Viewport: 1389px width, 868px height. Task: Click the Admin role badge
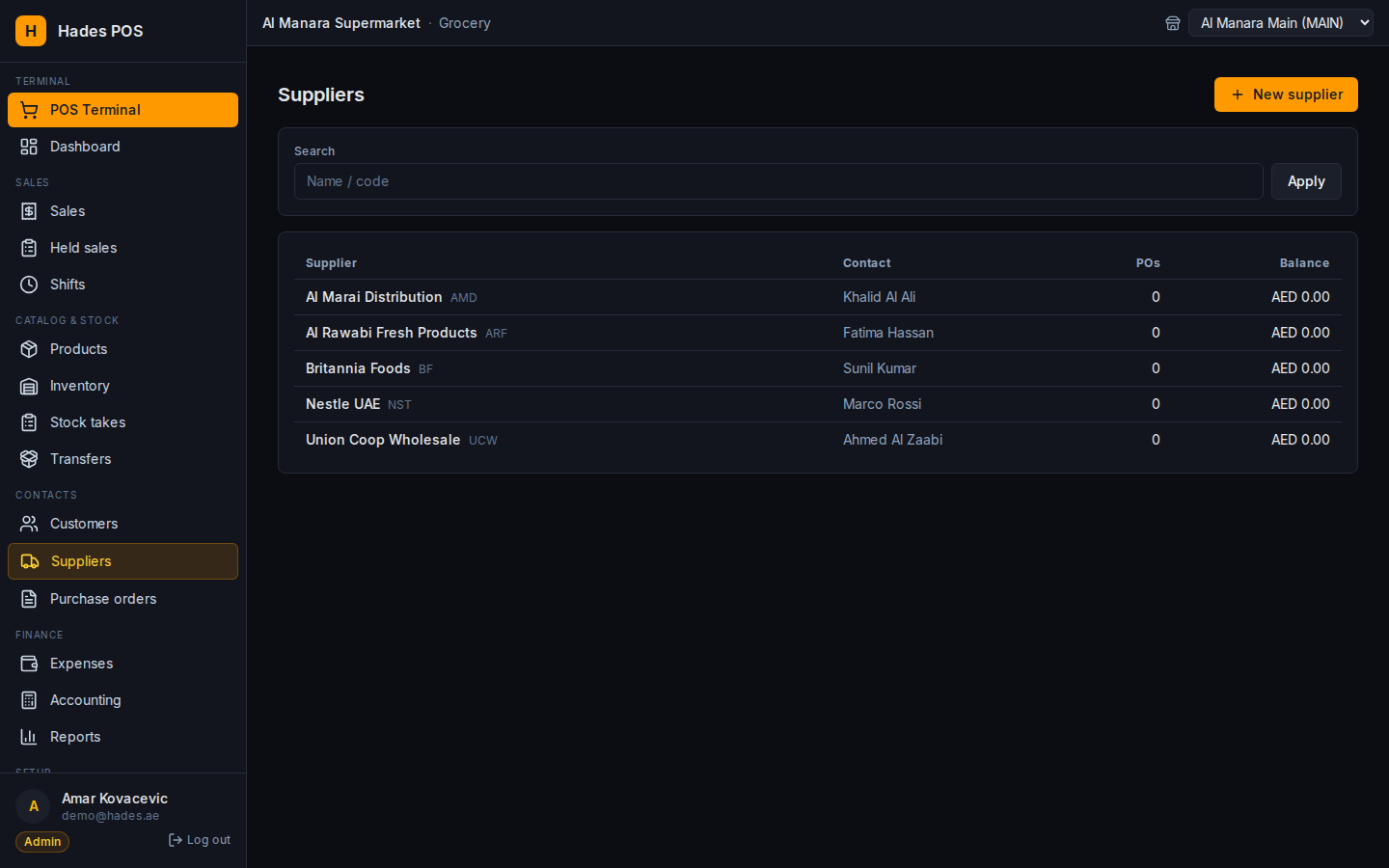[42, 842]
